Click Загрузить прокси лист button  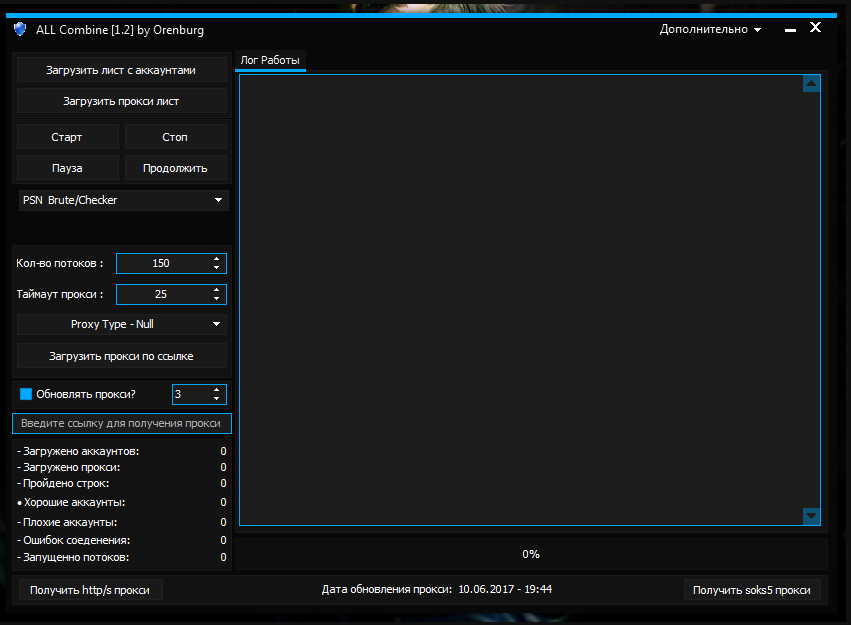point(121,101)
